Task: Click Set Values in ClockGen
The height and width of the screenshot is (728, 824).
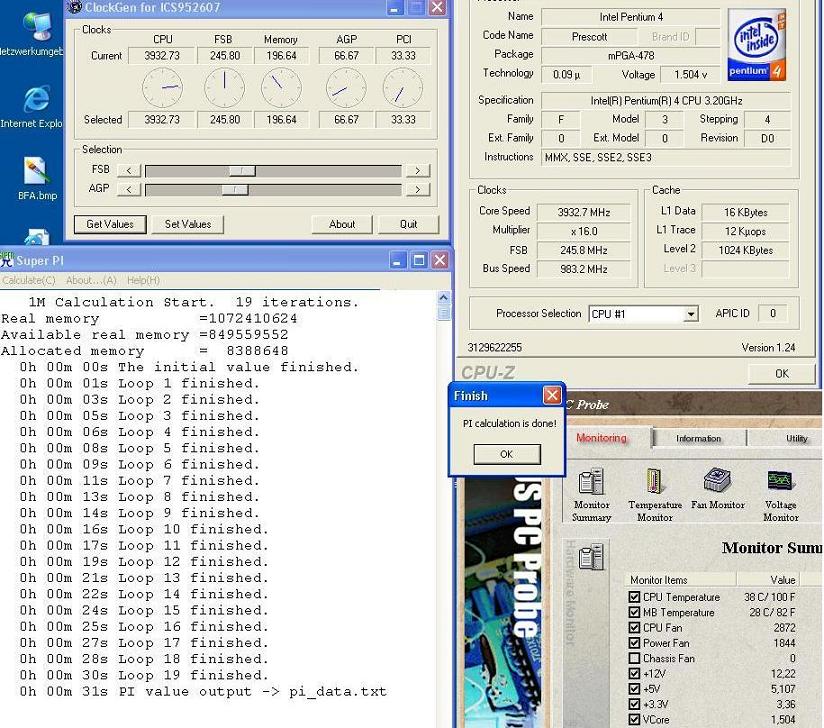Action: (x=188, y=224)
